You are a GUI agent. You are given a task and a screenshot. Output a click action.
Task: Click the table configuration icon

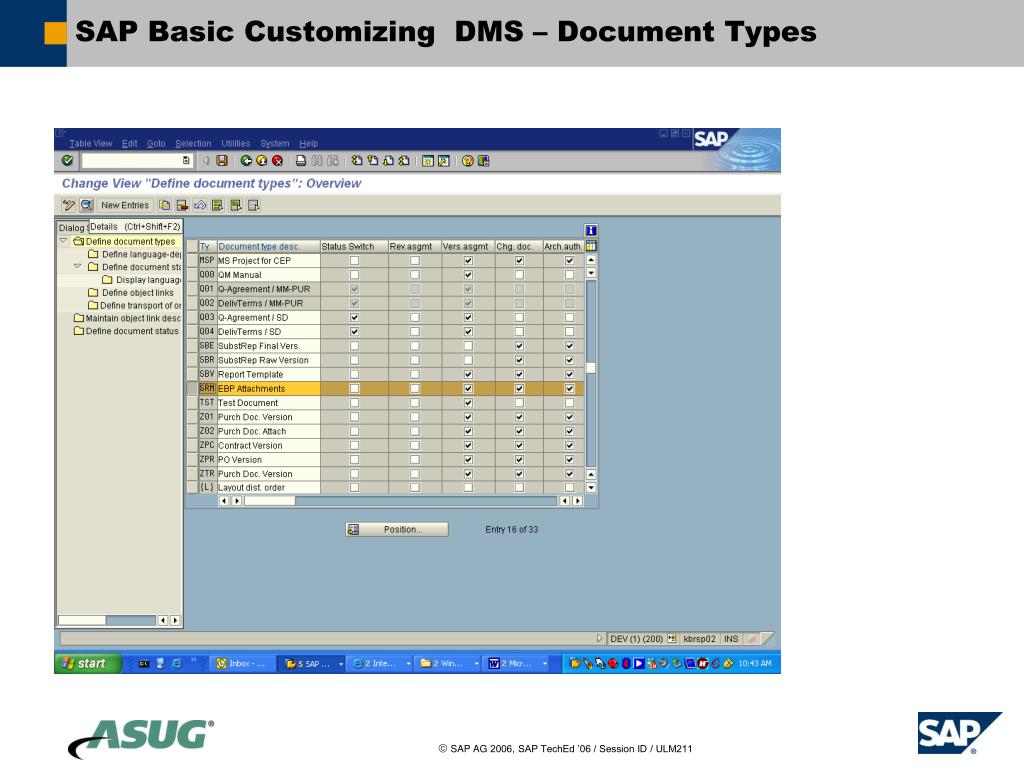point(591,246)
